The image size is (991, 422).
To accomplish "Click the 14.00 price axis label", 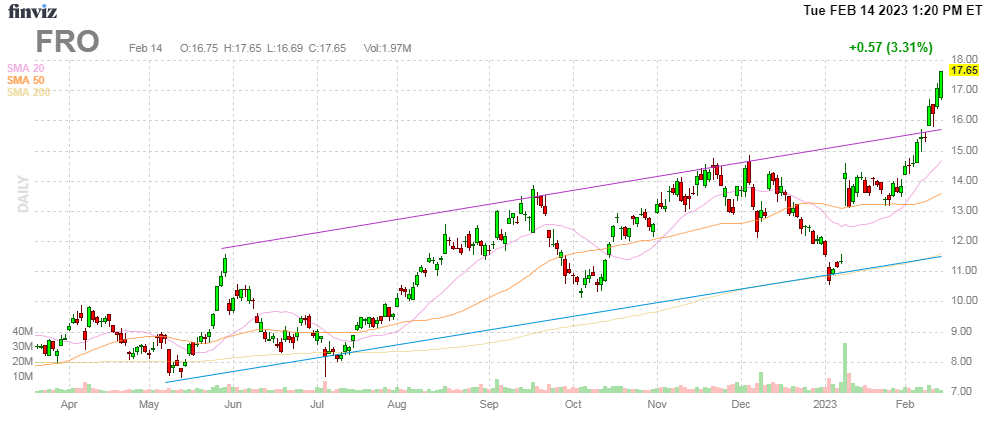I will (x=964, y=181).
